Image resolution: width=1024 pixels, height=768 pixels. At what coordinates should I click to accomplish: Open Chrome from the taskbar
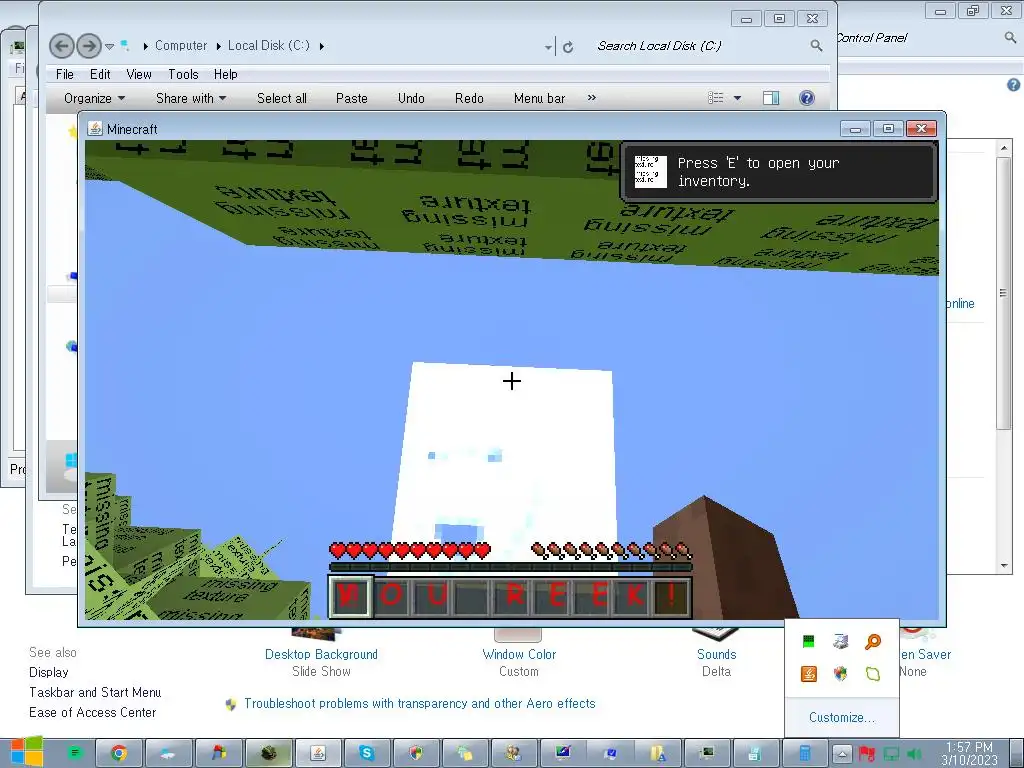click(118, 753)
